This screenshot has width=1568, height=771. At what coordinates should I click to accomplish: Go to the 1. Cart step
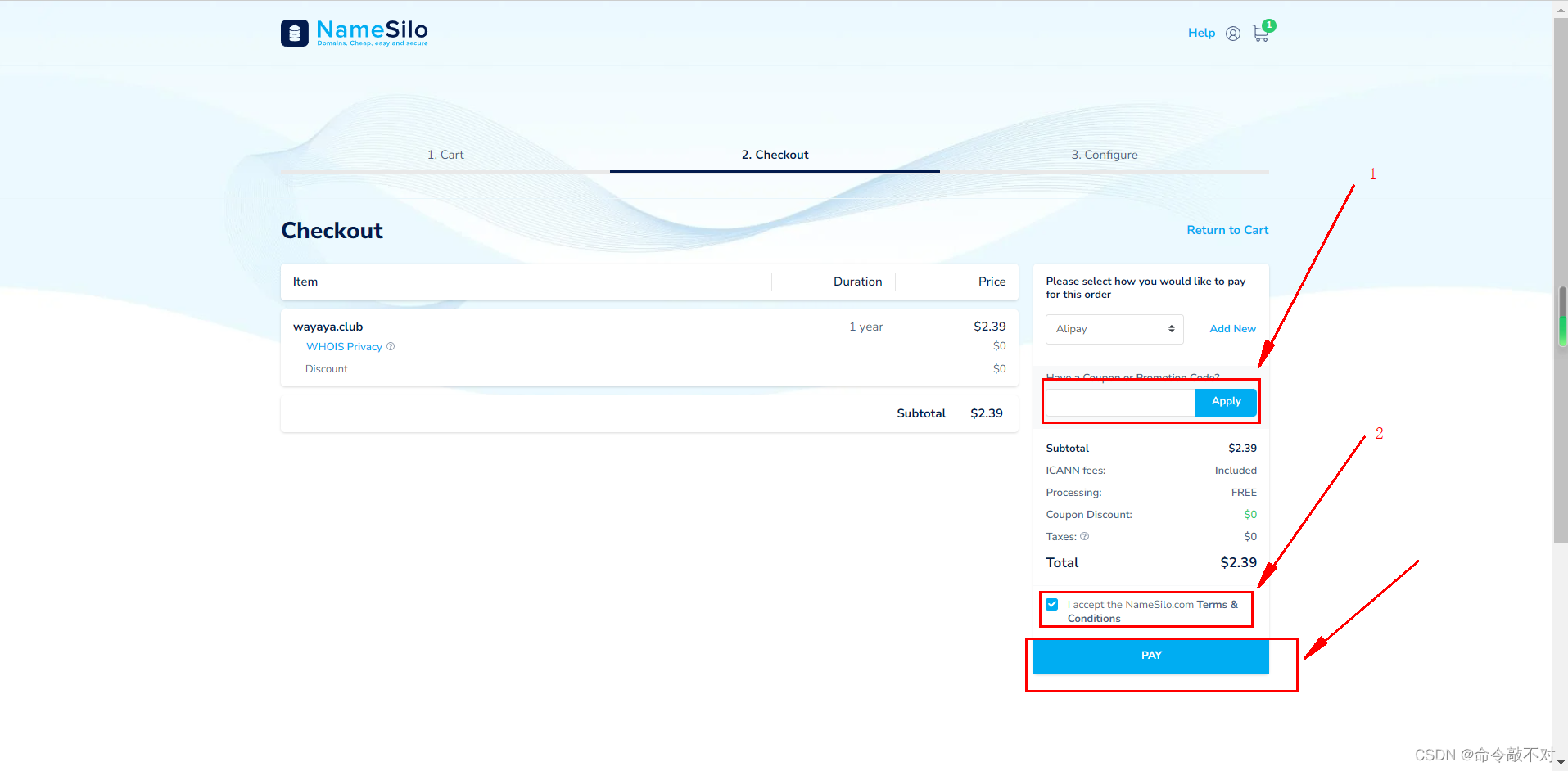coord(445,155)
